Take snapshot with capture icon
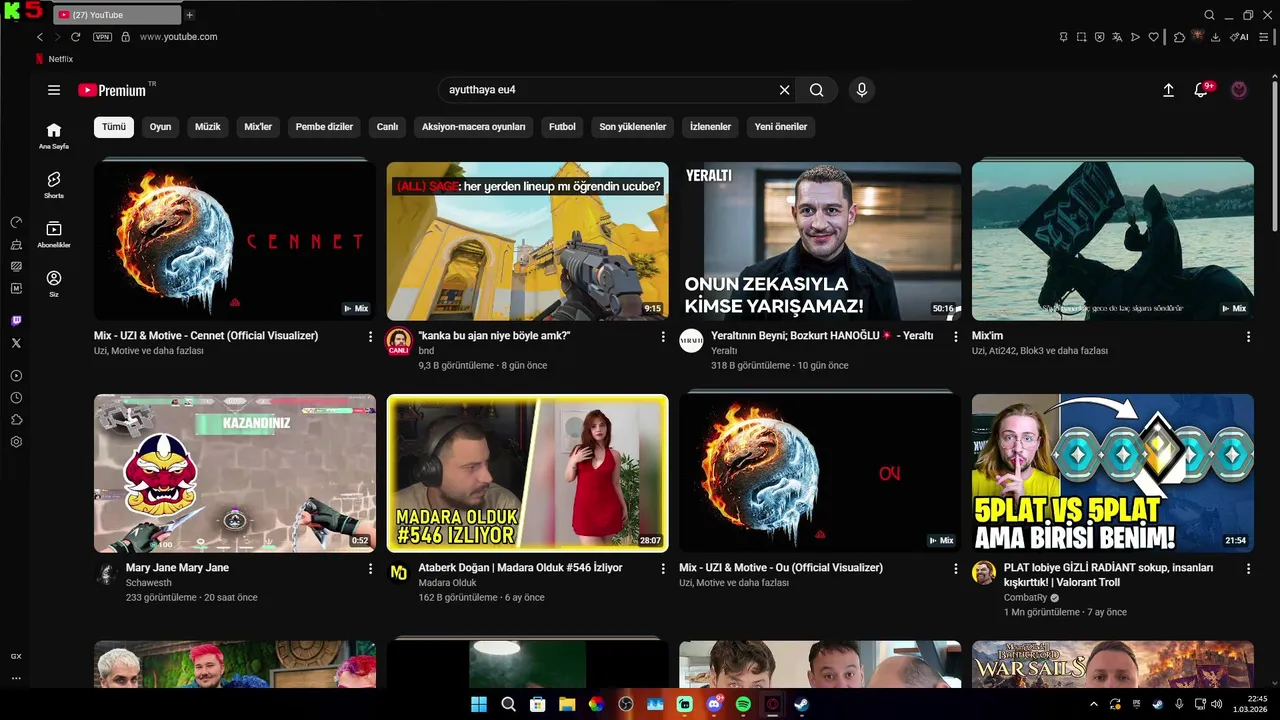This screenshot has height=720, width=1280. (1081, 37)
